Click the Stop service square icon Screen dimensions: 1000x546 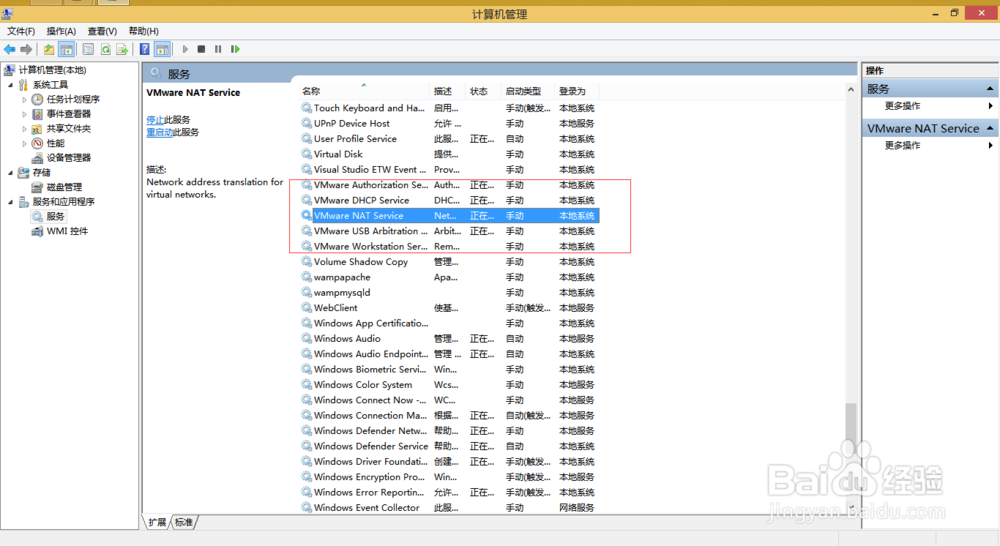[202, 49]
